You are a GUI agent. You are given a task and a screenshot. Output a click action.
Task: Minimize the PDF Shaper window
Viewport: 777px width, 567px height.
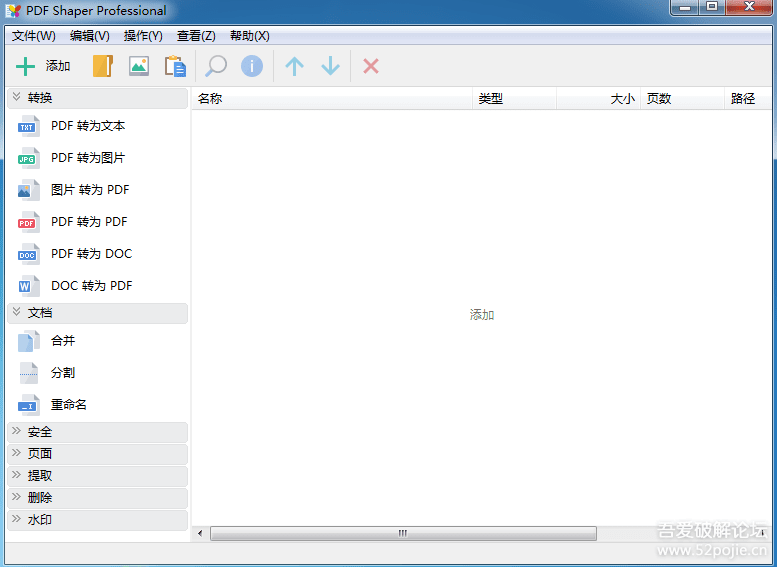(685, 7)
